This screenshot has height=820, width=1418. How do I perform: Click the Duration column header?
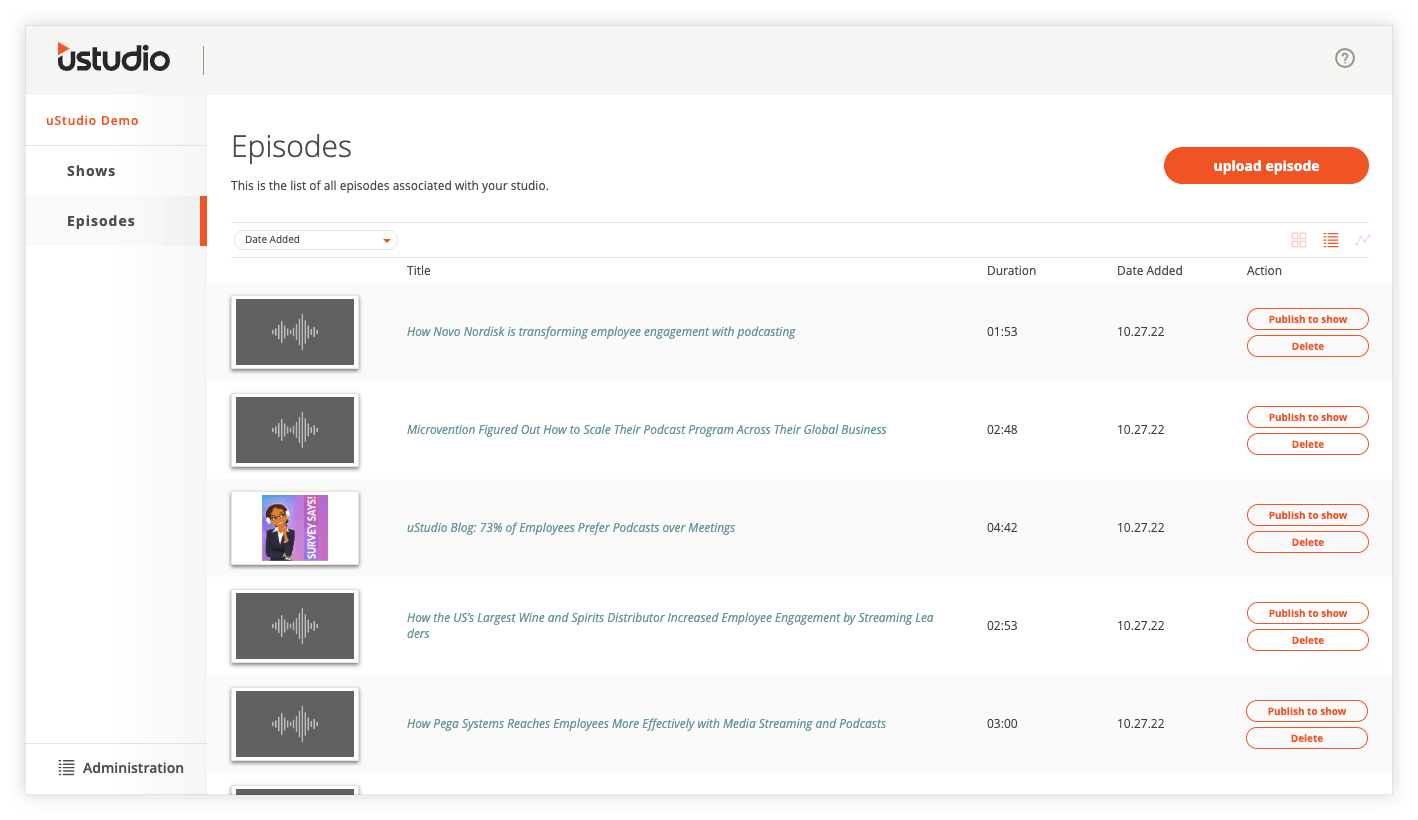[x=1011, y=271]
